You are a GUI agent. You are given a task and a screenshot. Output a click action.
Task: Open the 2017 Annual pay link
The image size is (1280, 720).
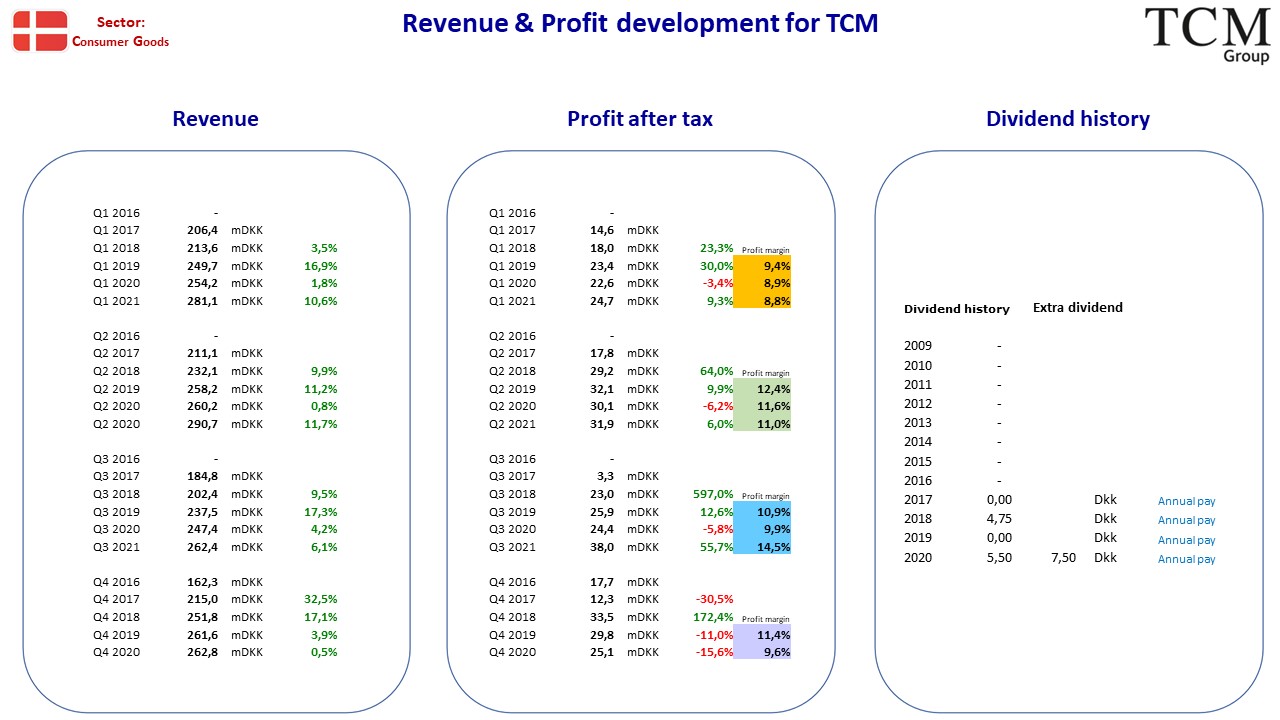click(x=1186, y=501)
